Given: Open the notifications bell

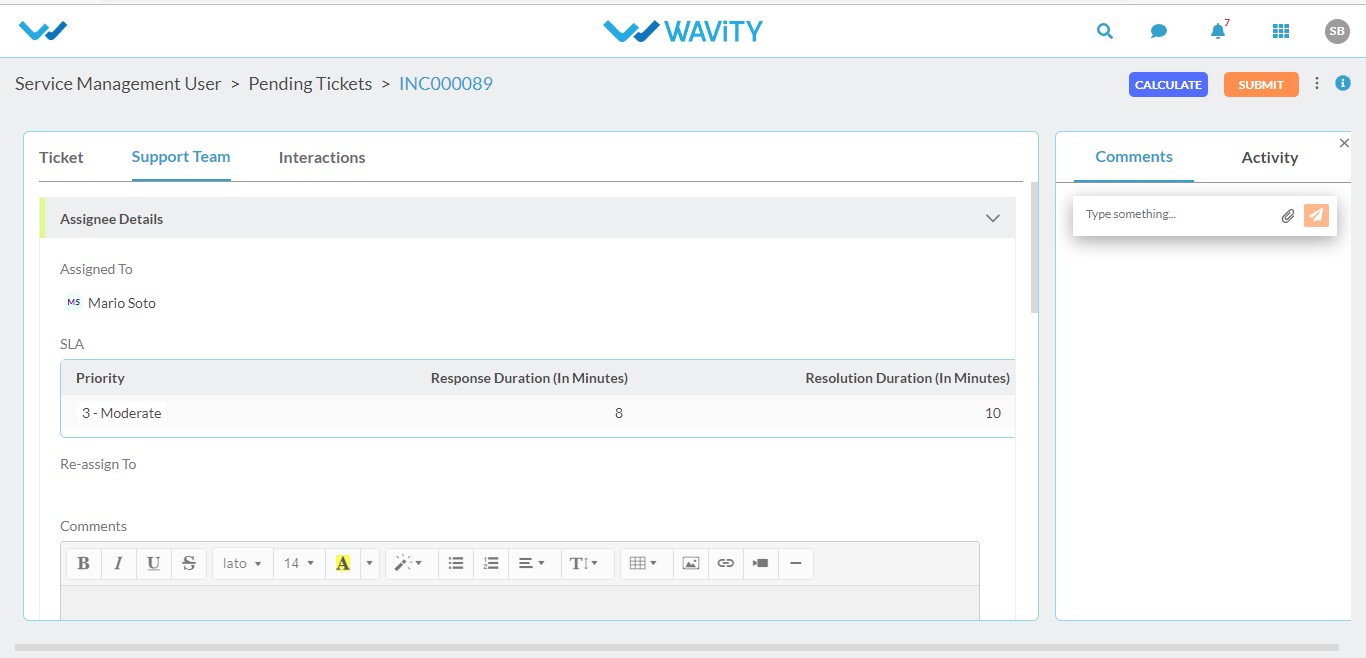Looking at the screenshot, I should pyautogui.click(x=1218, y=31).
